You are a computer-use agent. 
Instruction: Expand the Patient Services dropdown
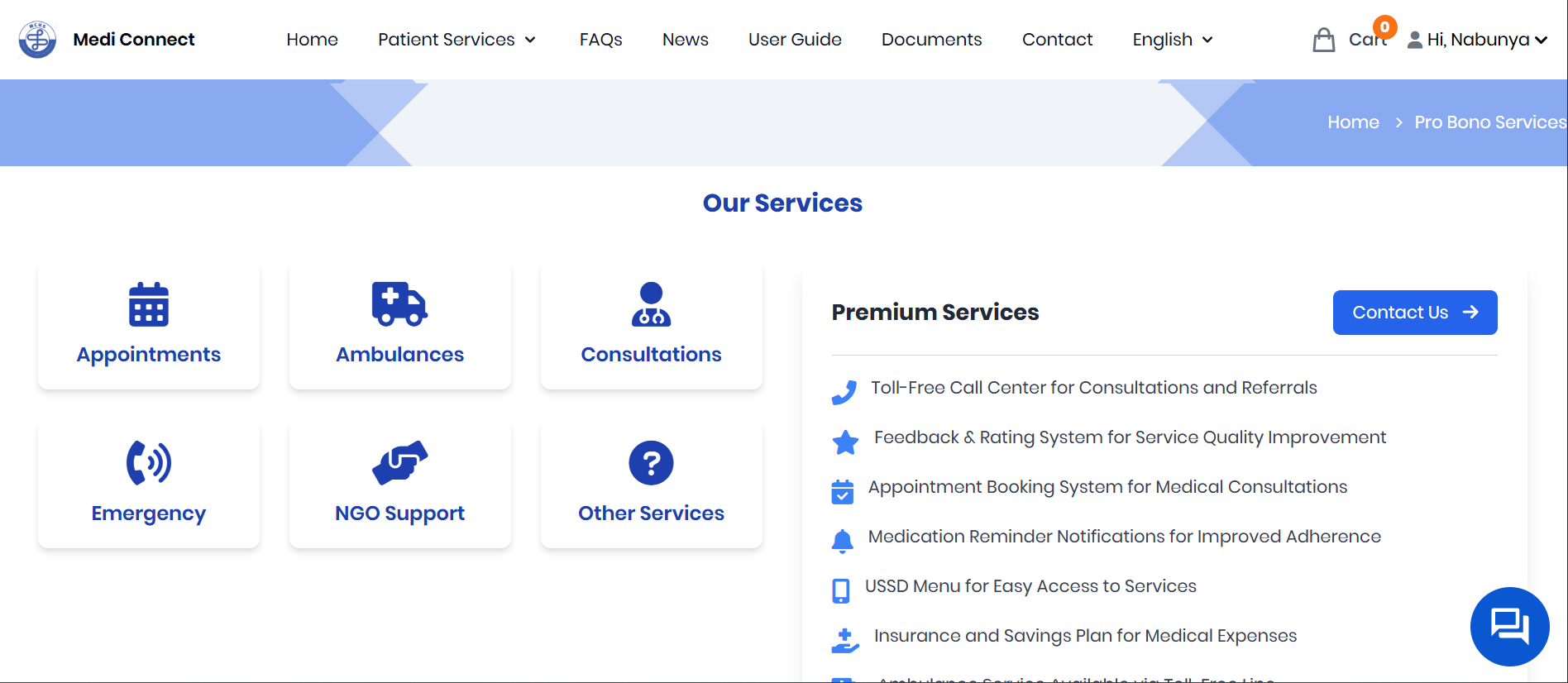(x=457, y=40)
